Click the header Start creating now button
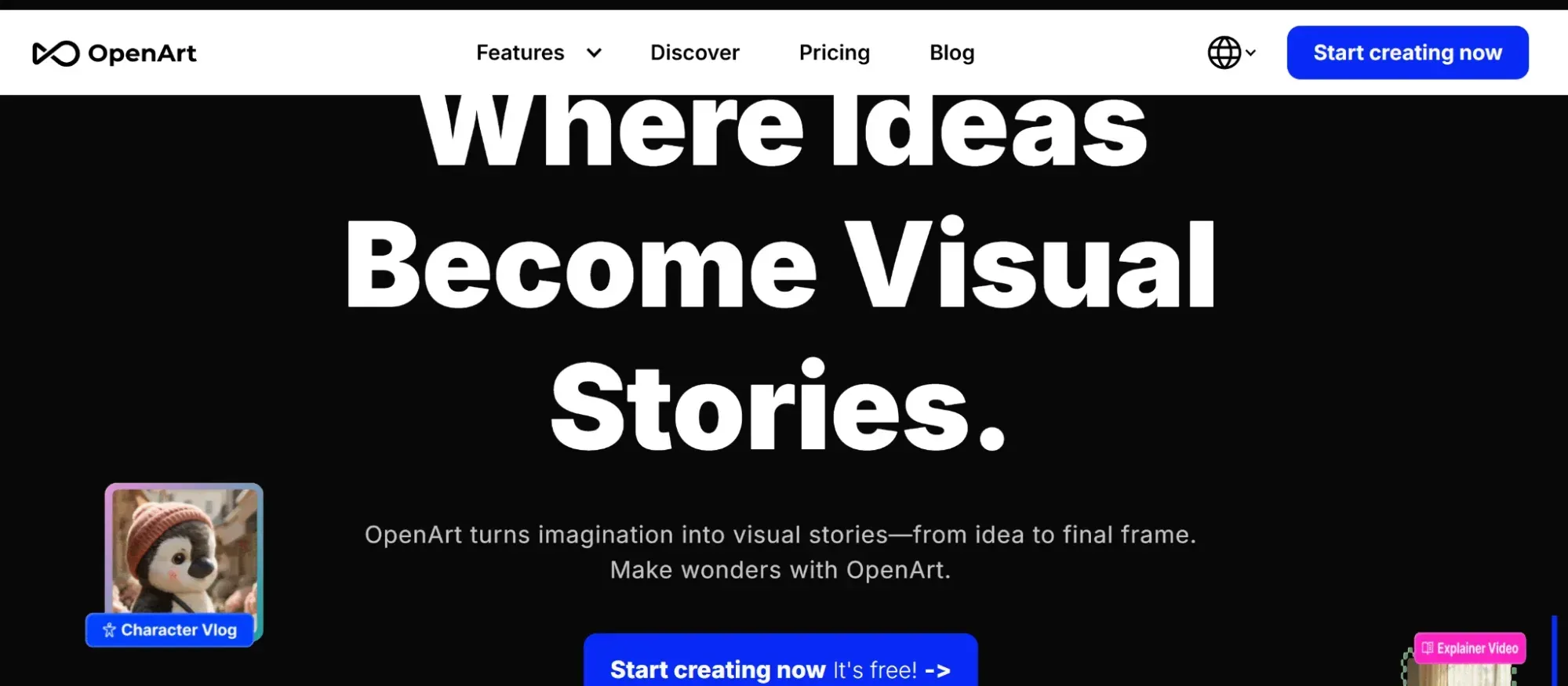 pyautogui.click(x=1407, y=53)
